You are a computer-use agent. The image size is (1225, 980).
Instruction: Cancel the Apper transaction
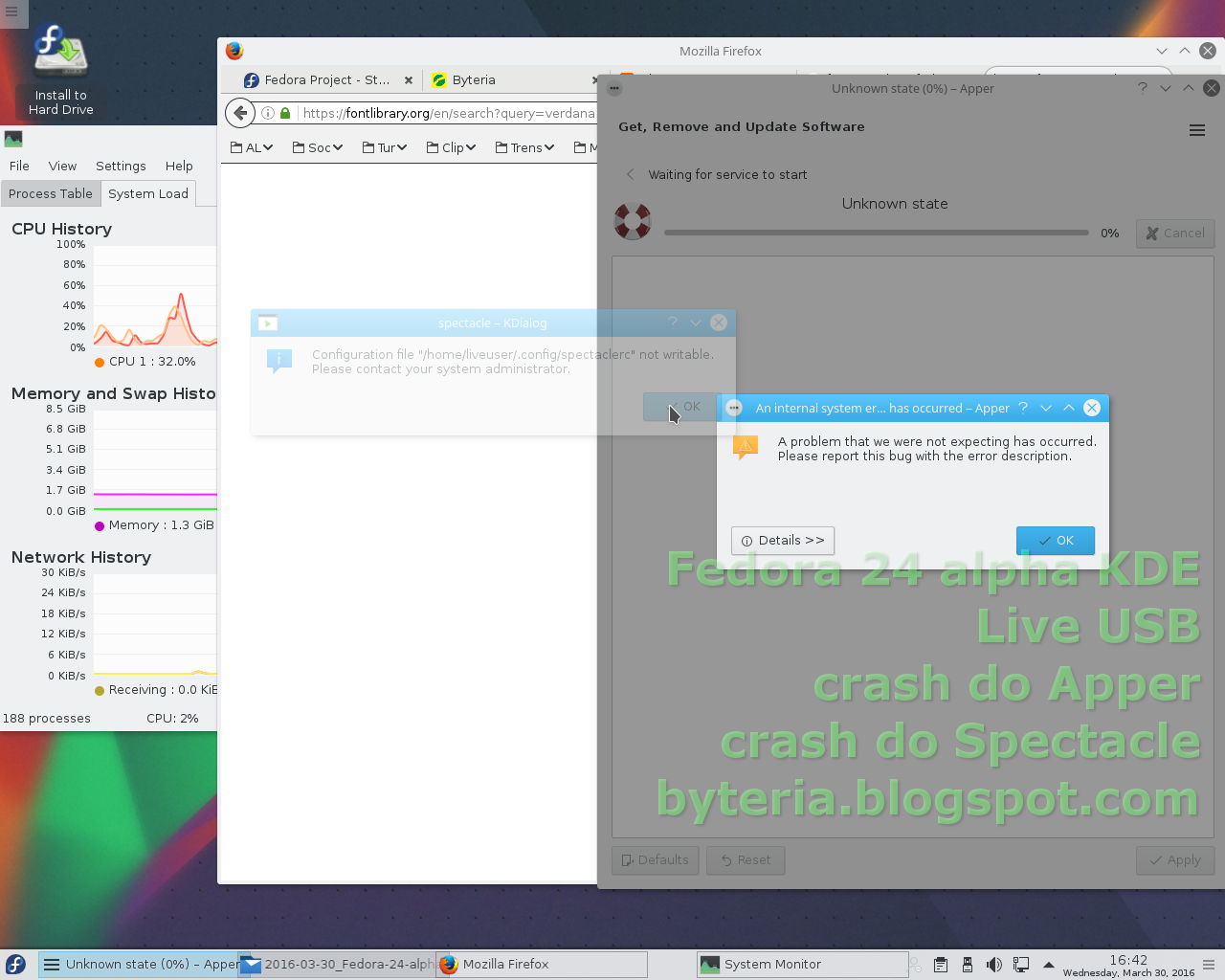coord(1175,233)
